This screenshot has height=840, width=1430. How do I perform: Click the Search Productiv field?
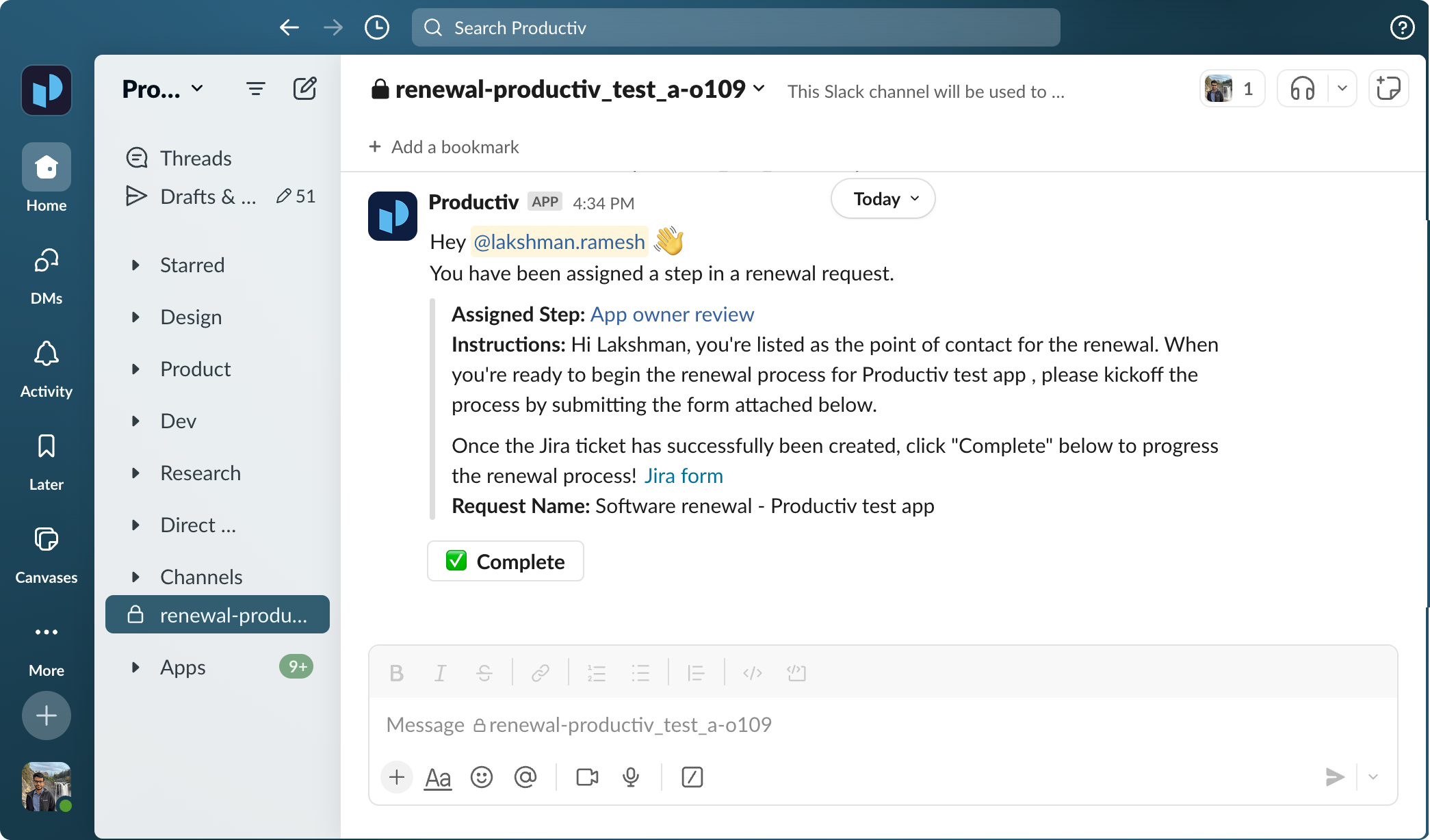[736, 27]
